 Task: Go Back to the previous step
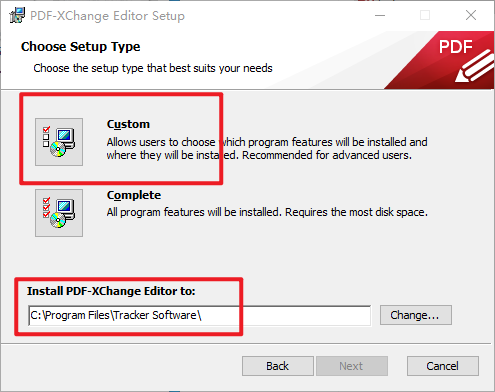[x=278, y=366]
